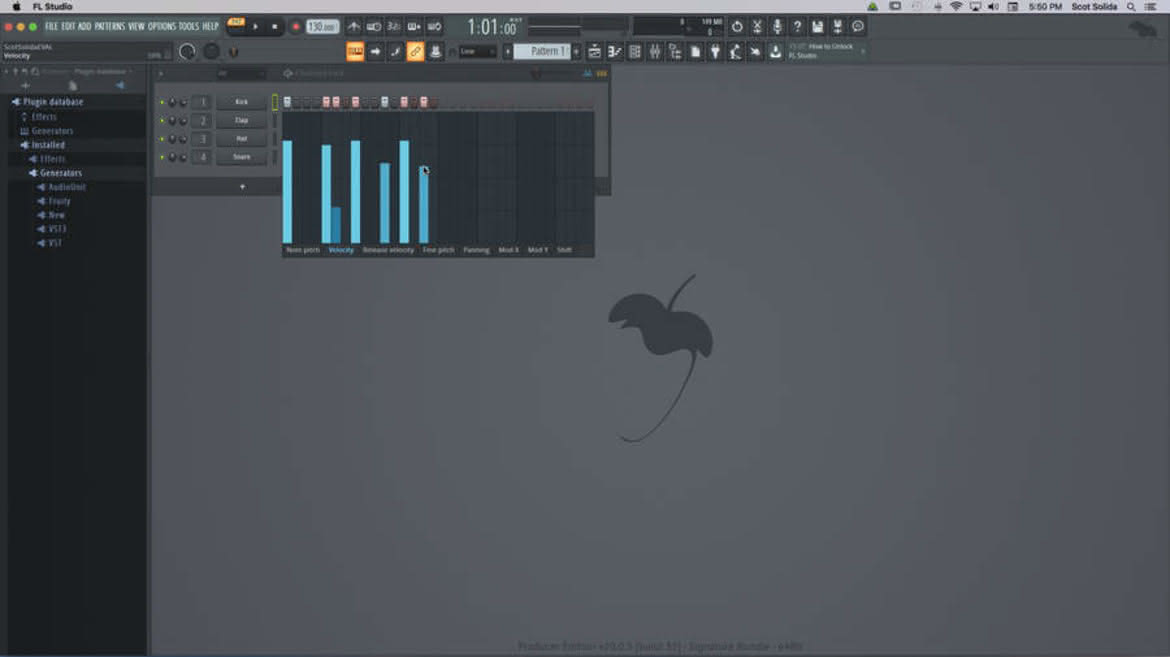Toggle the countdown before recording icon
This screenshot has width=1170, height=657.
(394, 27)
